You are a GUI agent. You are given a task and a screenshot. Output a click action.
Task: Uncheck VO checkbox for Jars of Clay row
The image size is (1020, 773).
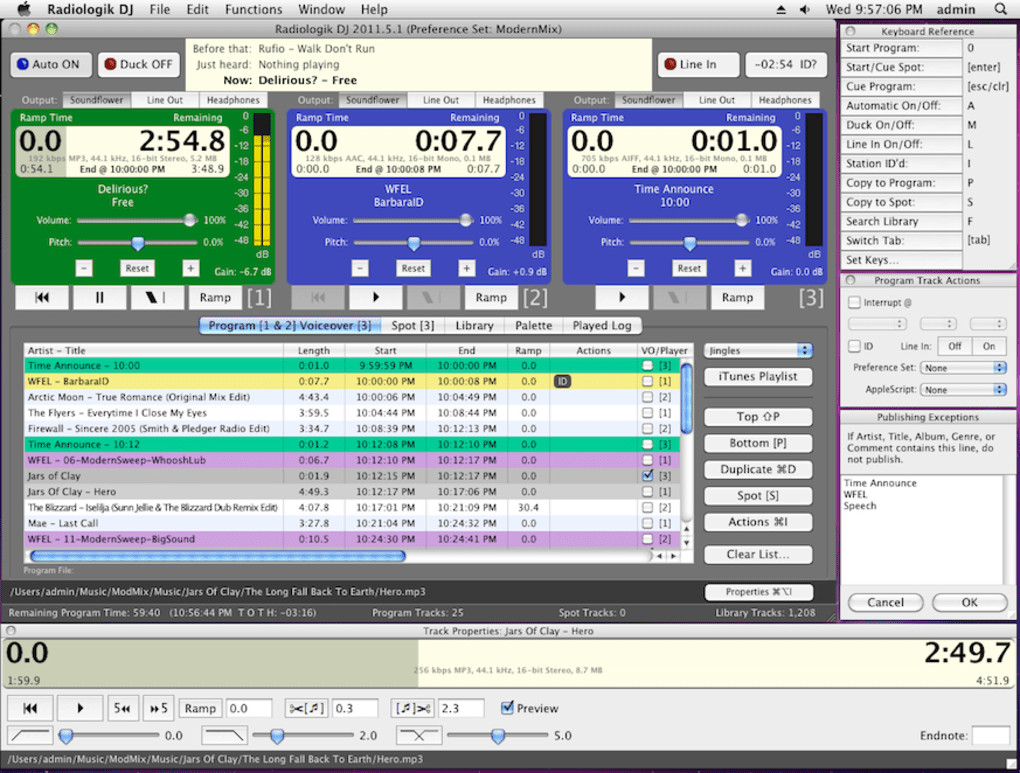click(647, 476)
